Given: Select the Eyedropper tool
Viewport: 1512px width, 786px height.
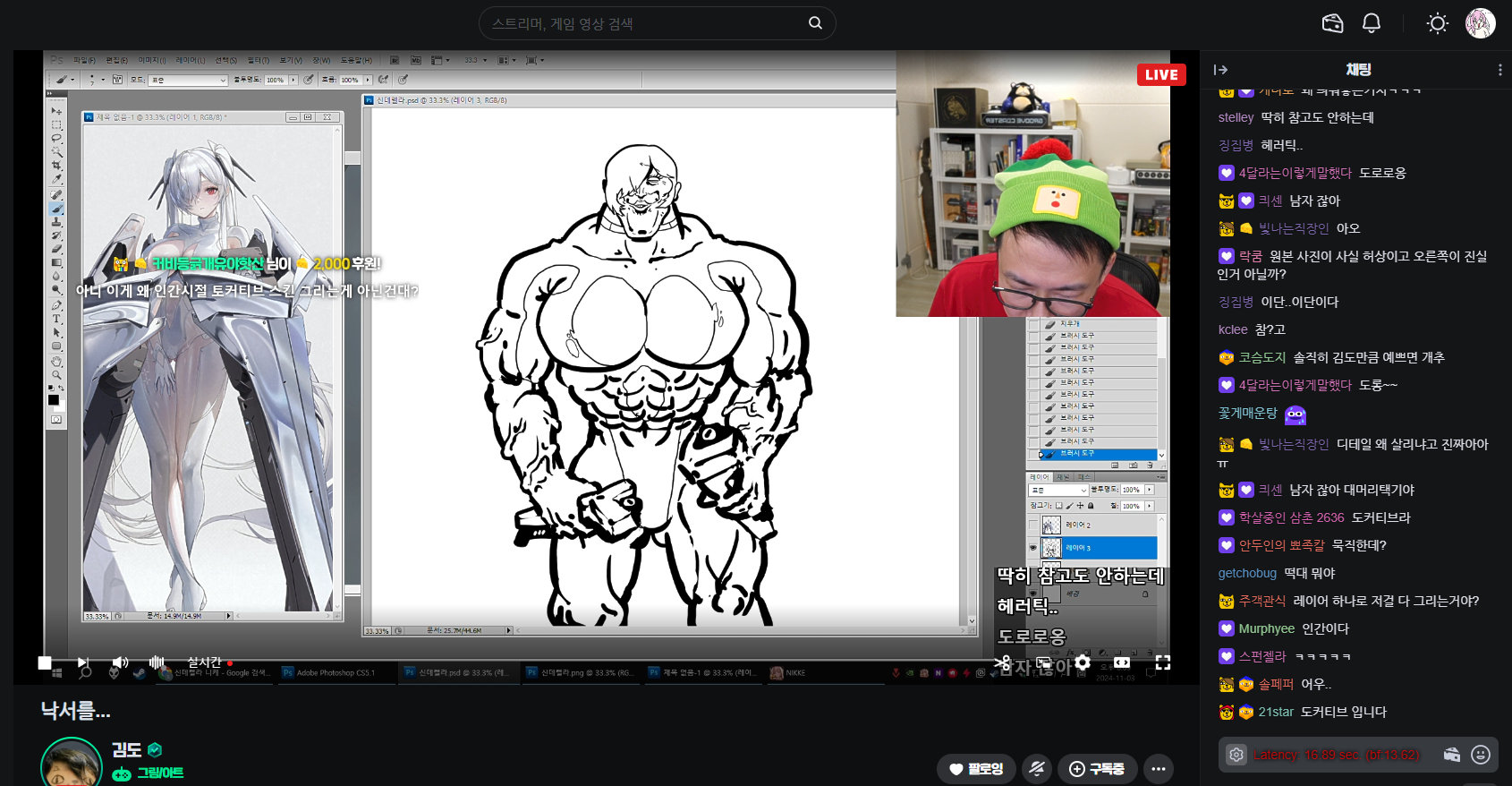Looking at the screenshot, I should 56,180.
